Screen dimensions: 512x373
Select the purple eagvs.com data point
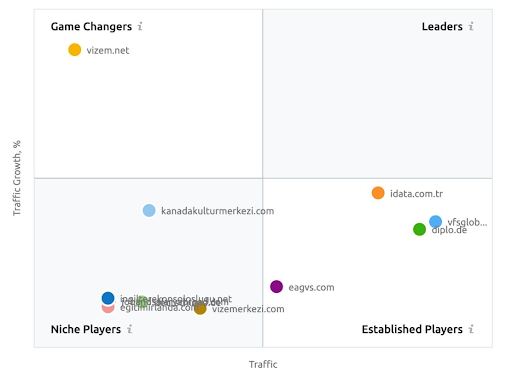pyautogui.click(x=276, y=287)
